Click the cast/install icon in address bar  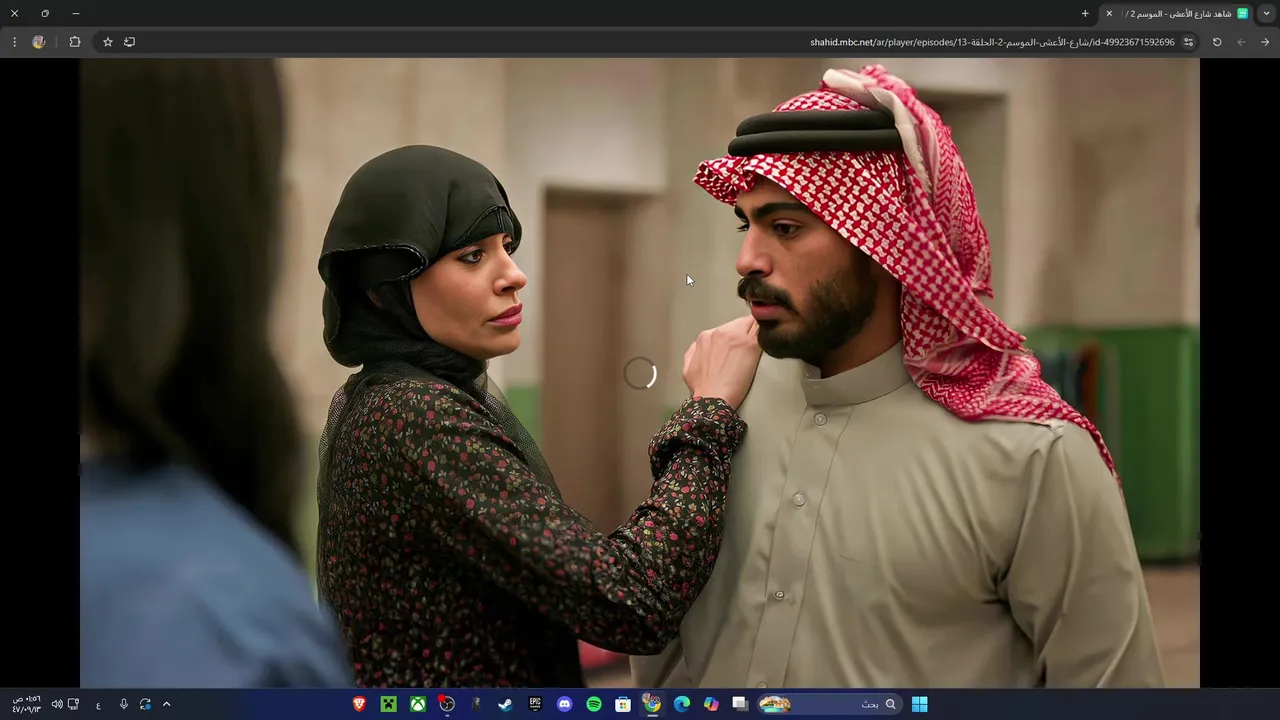[x=129, y=42]
